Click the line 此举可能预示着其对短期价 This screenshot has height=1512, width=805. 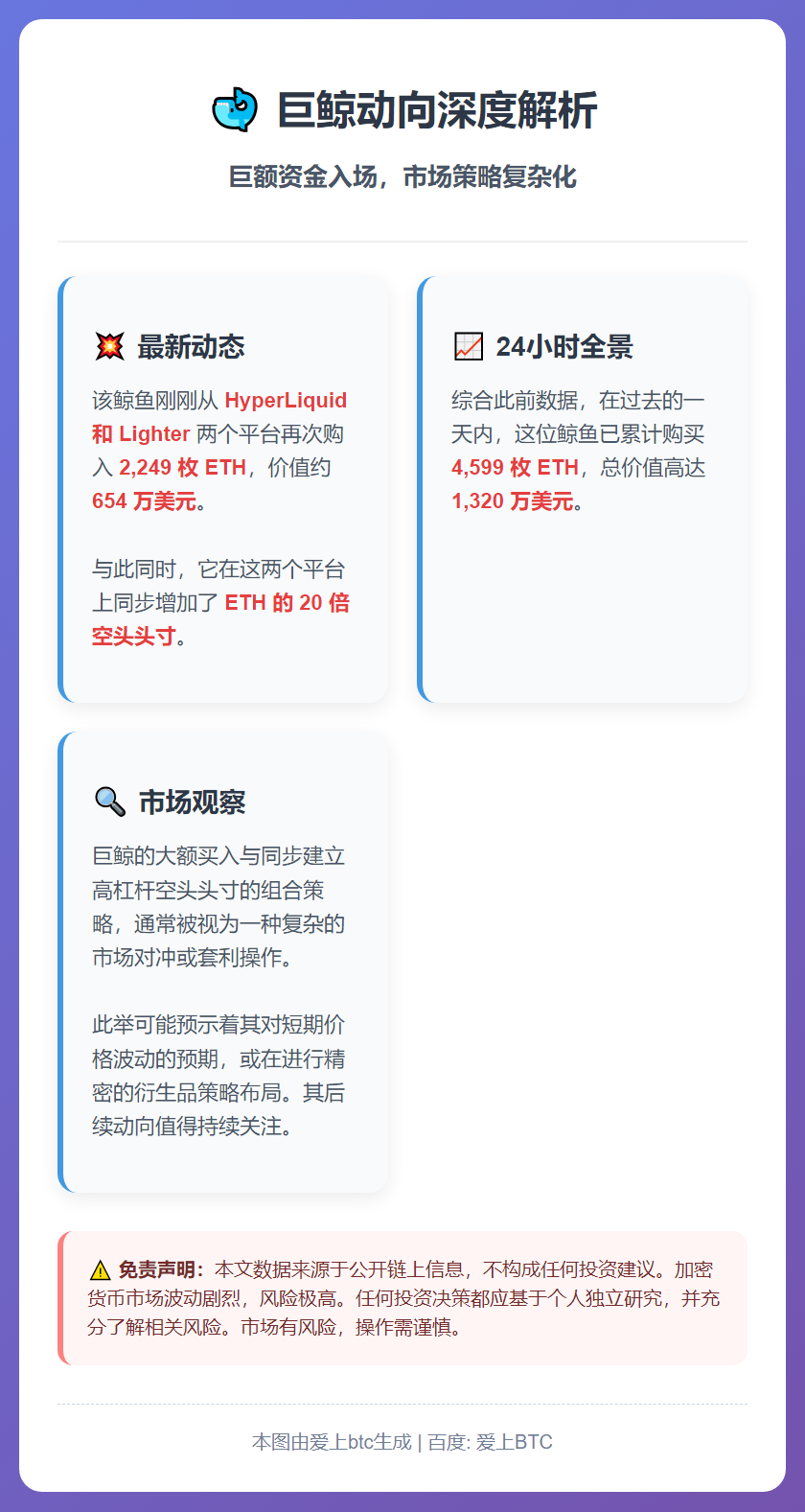(x=218, y=1025)
